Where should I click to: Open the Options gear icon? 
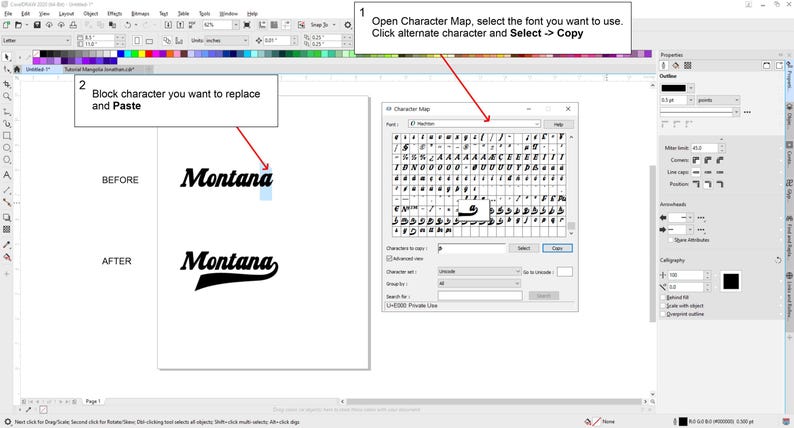348,25
